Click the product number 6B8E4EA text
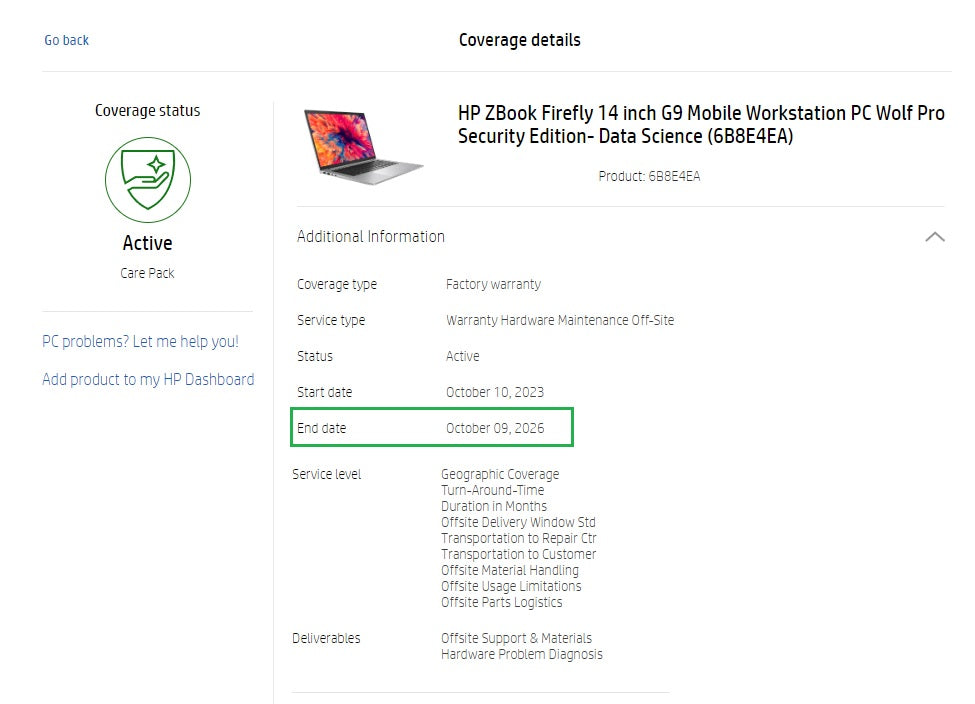 tap(649, 177)
